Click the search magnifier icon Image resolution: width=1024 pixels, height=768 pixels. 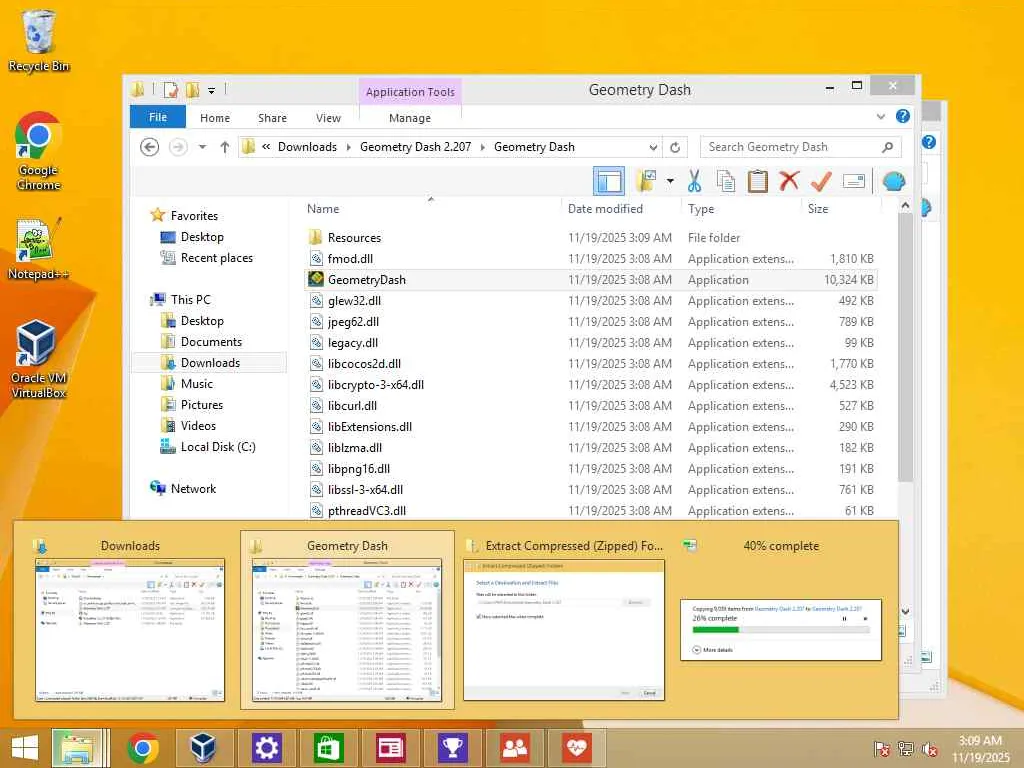[x=887, y=147]
